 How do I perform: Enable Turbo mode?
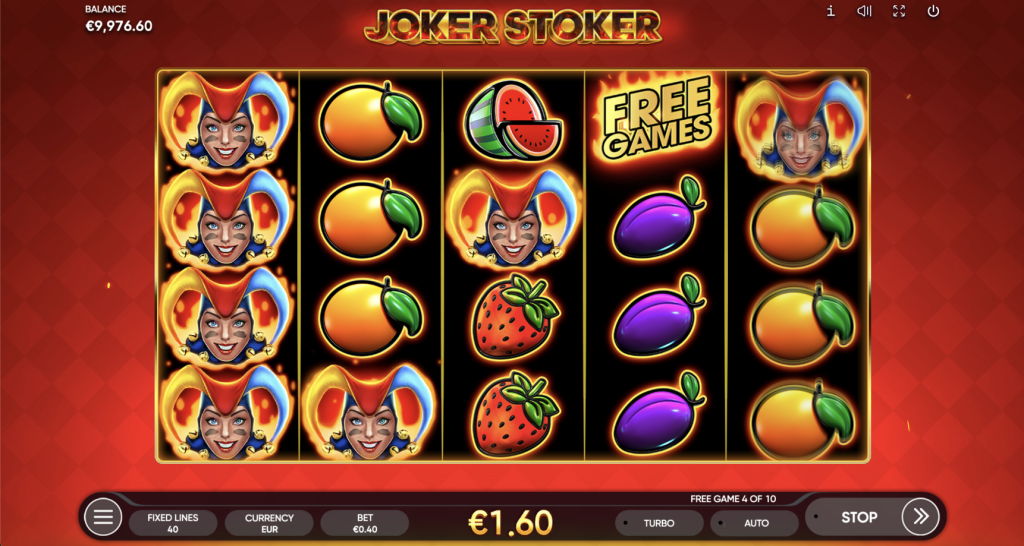[x=659, y=523]
